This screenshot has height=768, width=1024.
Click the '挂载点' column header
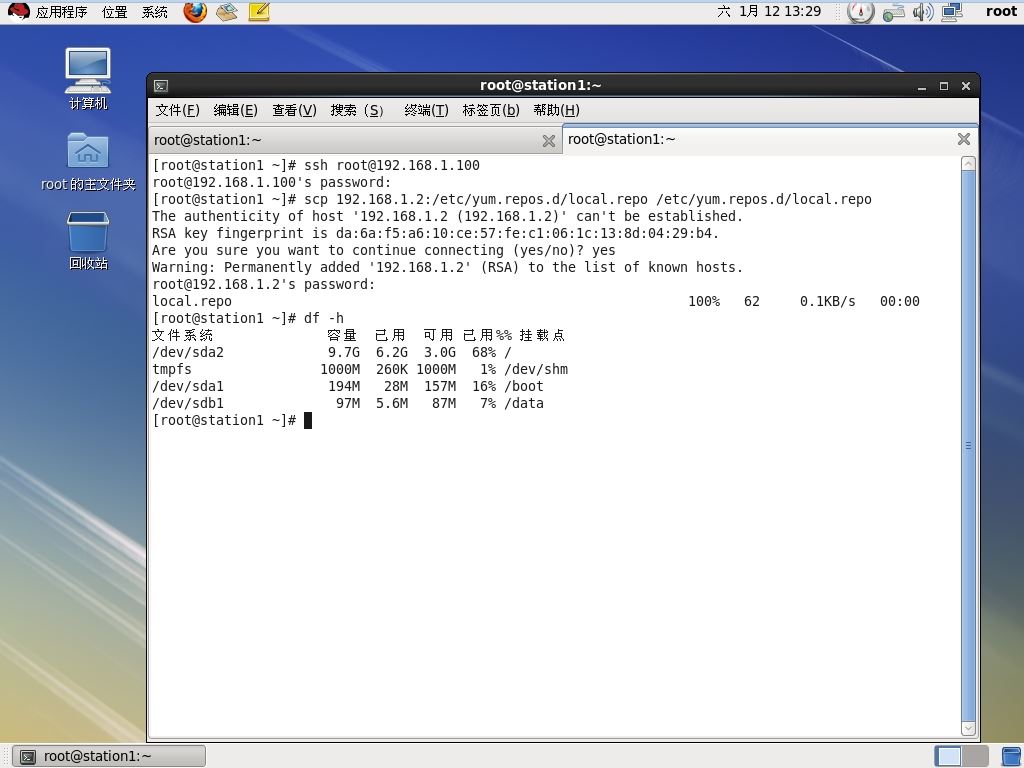point(542,336)
